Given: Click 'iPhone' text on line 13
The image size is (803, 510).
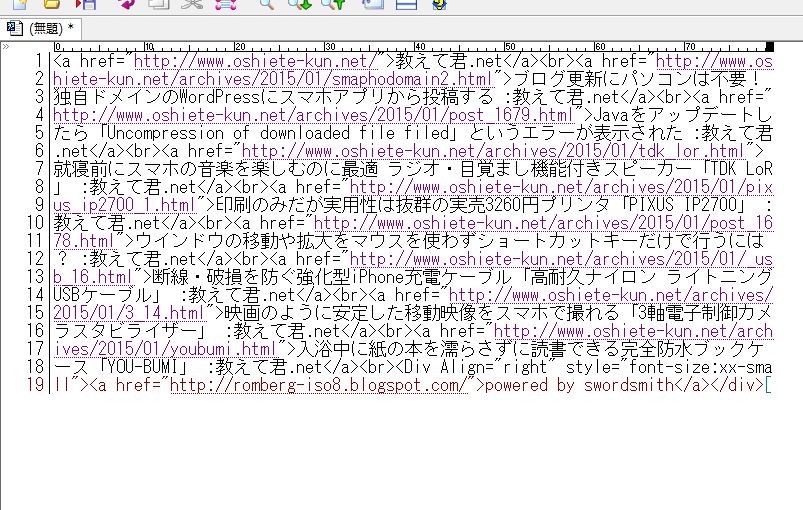Looking at the screenshot, I should (x=377, y=277).
